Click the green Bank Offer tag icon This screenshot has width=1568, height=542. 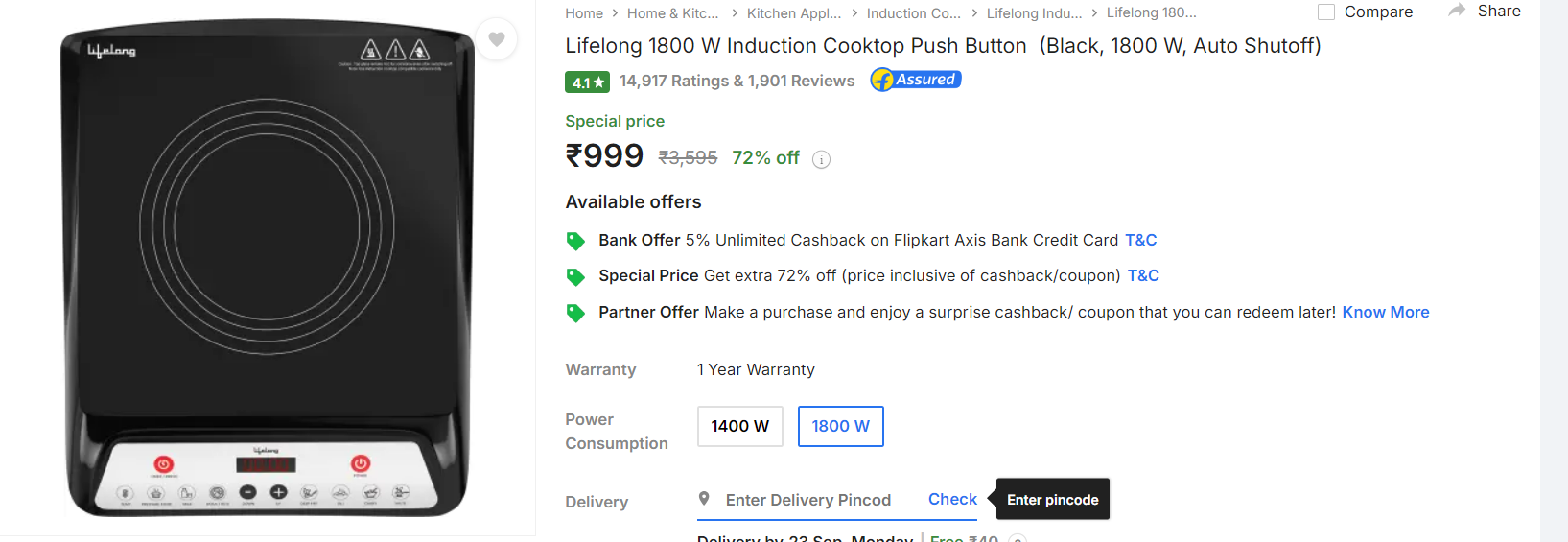click(575, 241)
